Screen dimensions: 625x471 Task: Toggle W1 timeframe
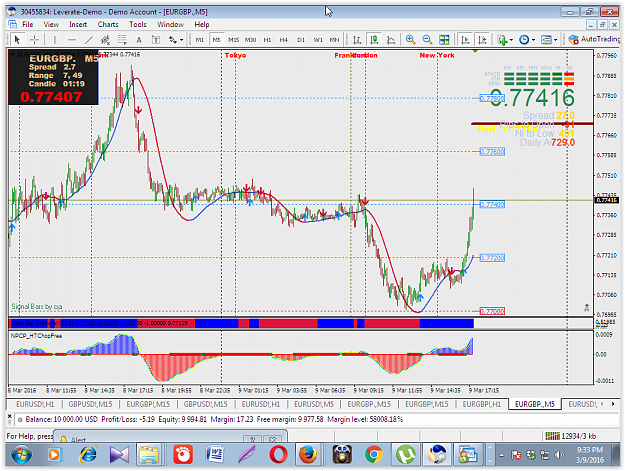click(x=318, y=39)
